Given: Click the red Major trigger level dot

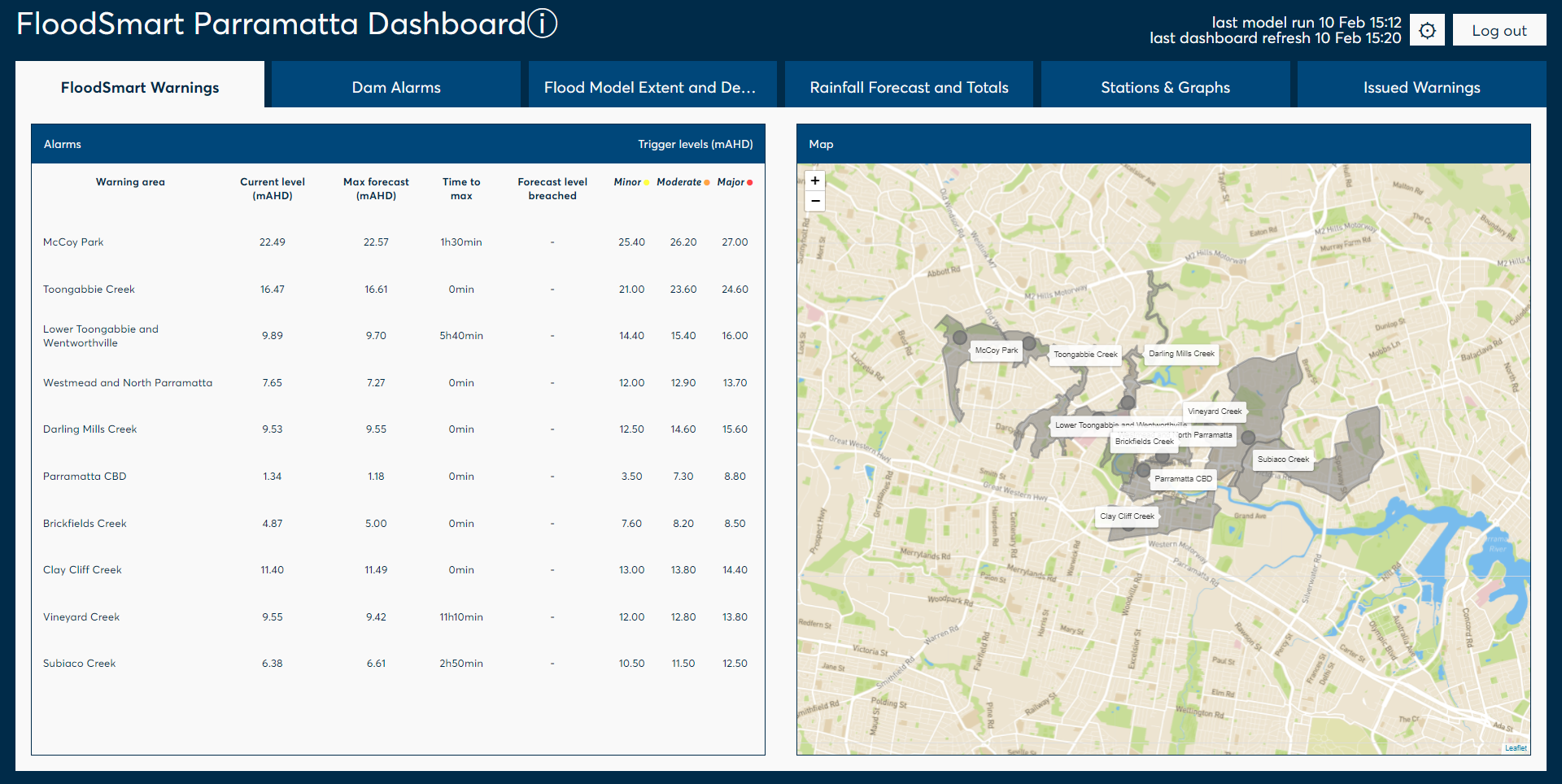Looking at the screenshot, I should click(x=749, y=182).
